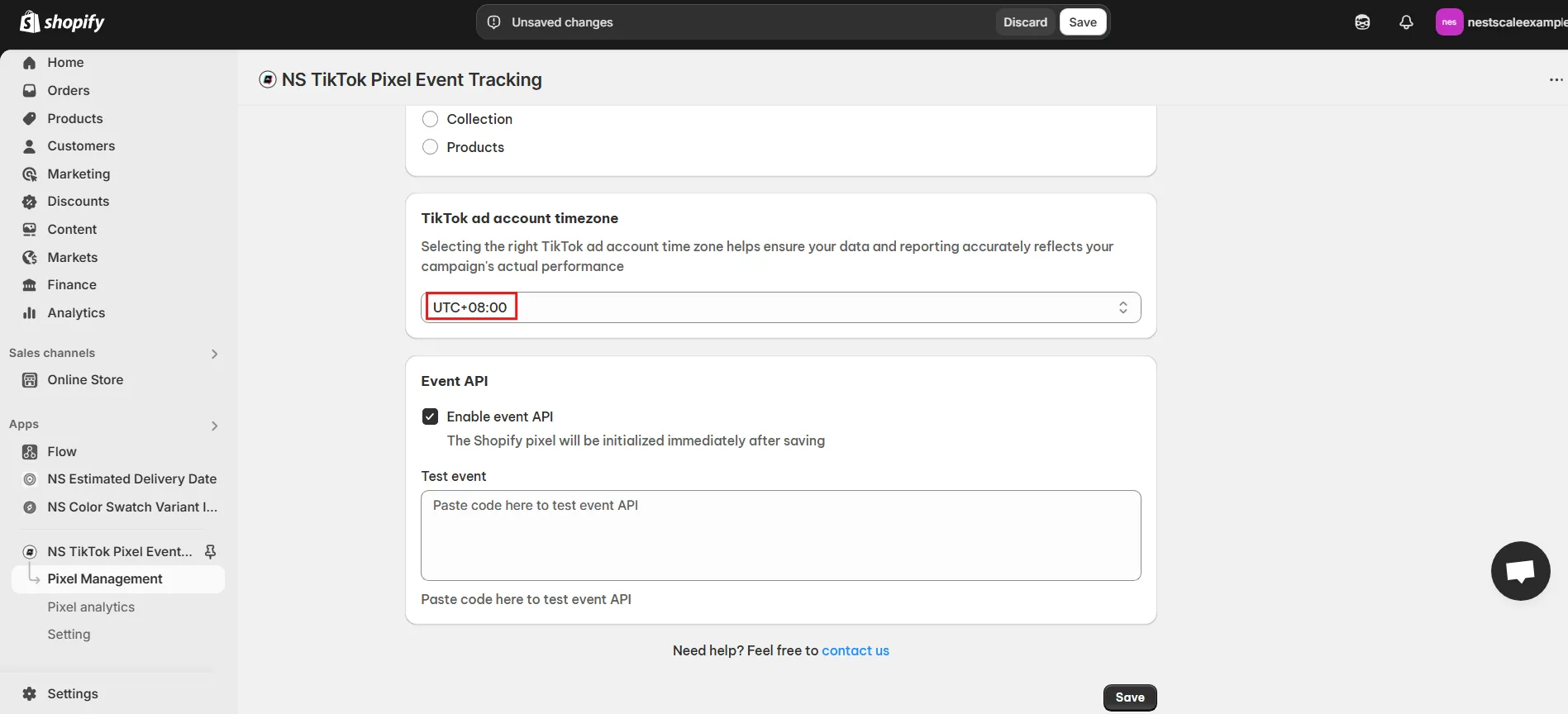Click the Shopify logo
Viewport: 1568px width, 714px height.
62,21
